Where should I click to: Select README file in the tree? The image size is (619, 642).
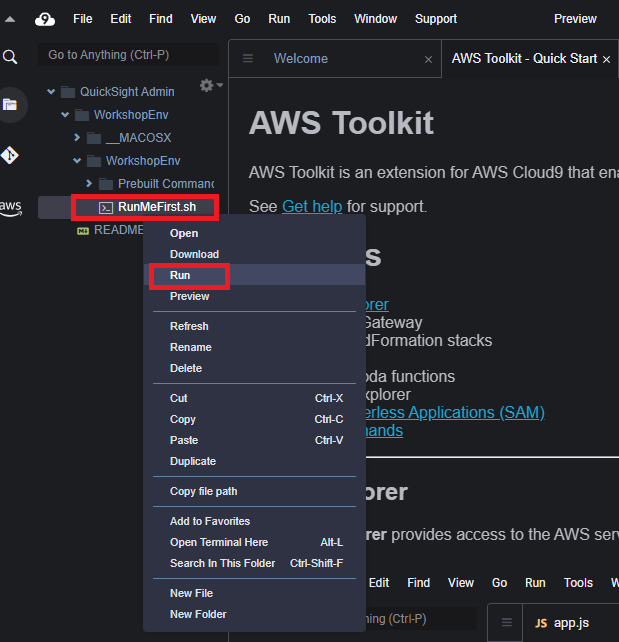pos(119,230)
